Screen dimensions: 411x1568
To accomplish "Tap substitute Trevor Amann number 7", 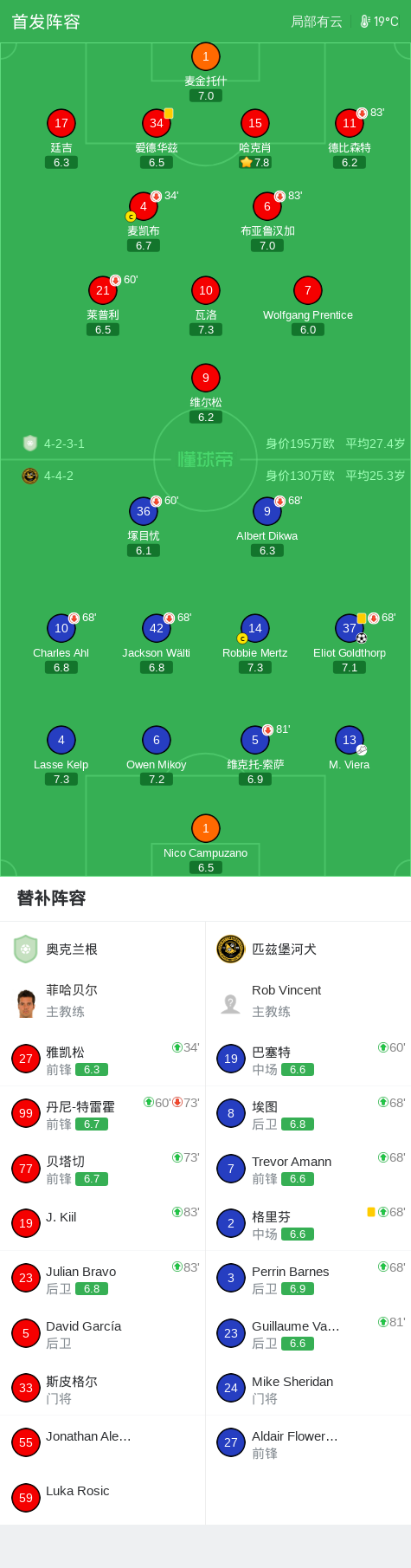I will [308, 1170].
